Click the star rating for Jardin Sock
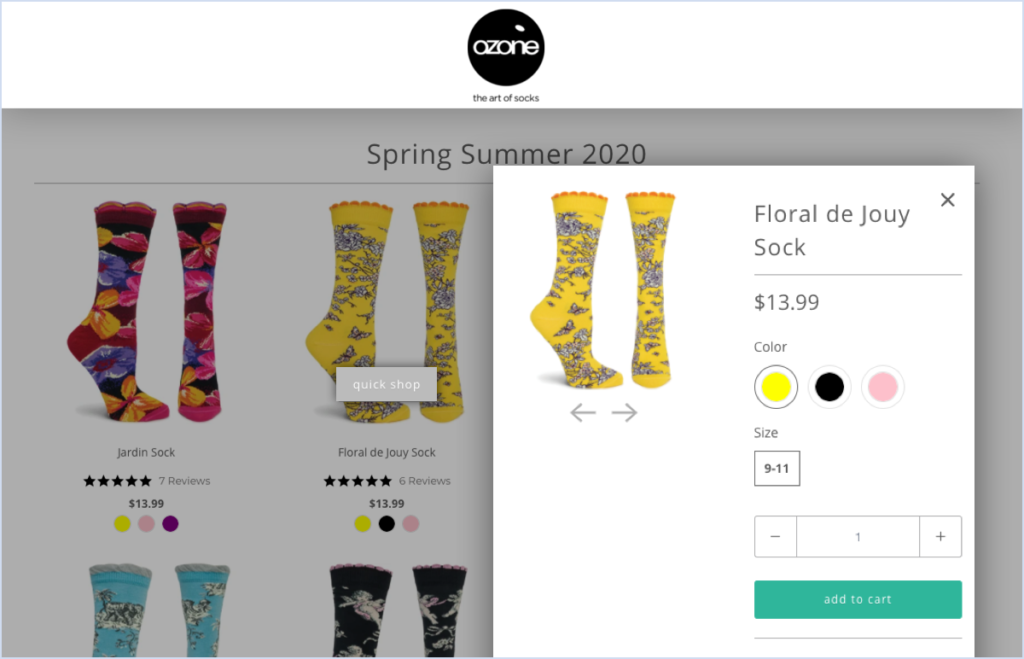This screenshot has width=1024, height=659. pyautogui.click(x=119, y=480)
